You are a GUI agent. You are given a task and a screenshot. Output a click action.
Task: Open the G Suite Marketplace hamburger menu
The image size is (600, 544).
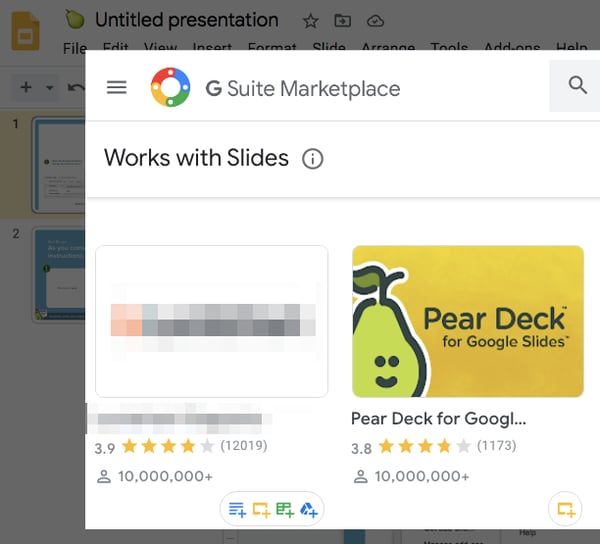tap(116, 88)
